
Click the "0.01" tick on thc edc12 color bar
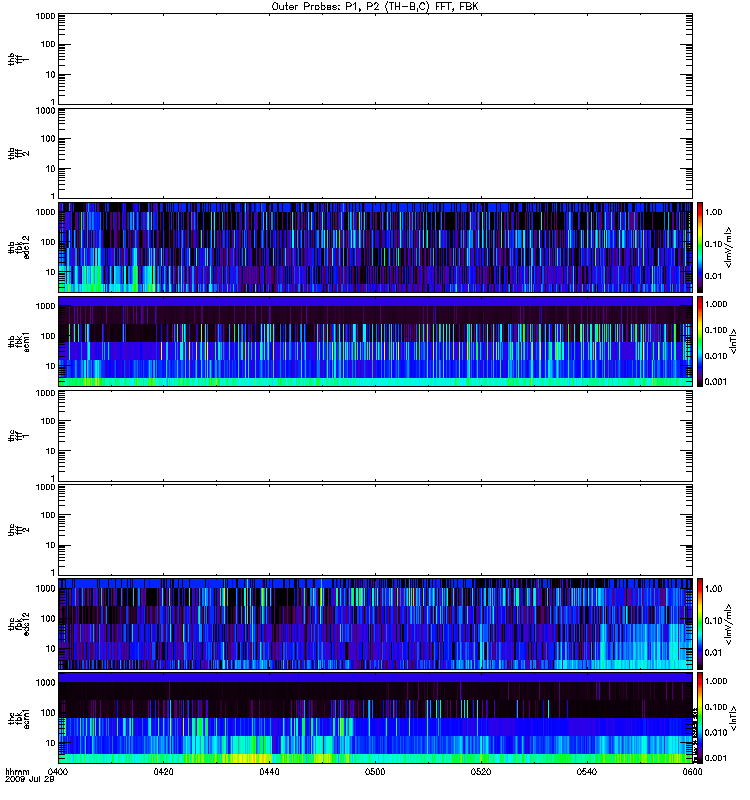click(x=714, y=653)
